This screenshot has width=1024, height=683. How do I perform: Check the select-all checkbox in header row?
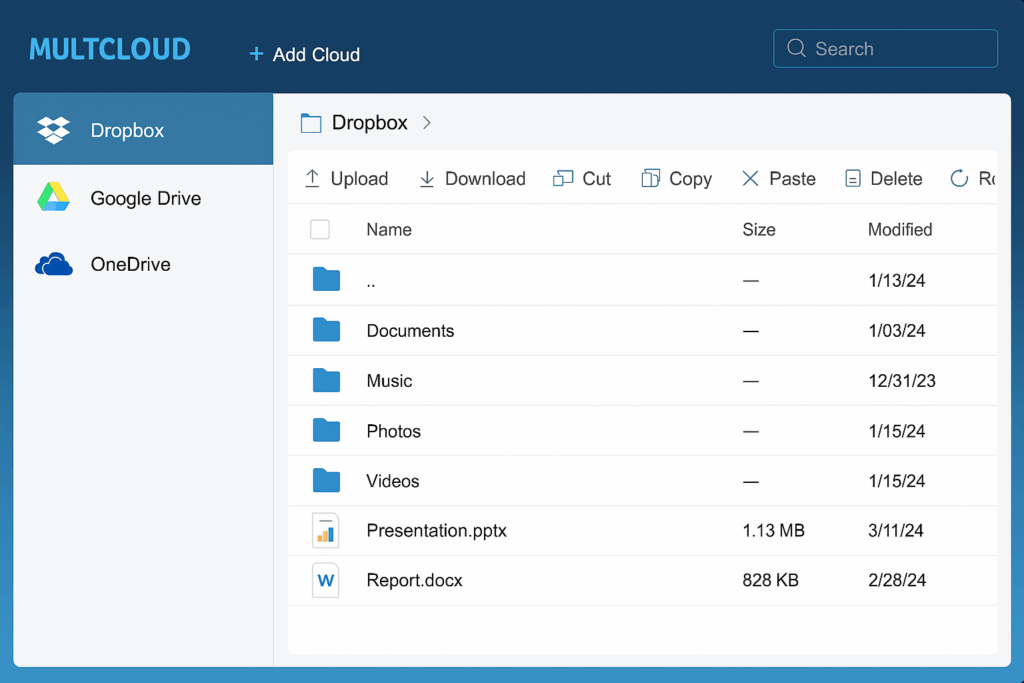click(x=320, y=229)
